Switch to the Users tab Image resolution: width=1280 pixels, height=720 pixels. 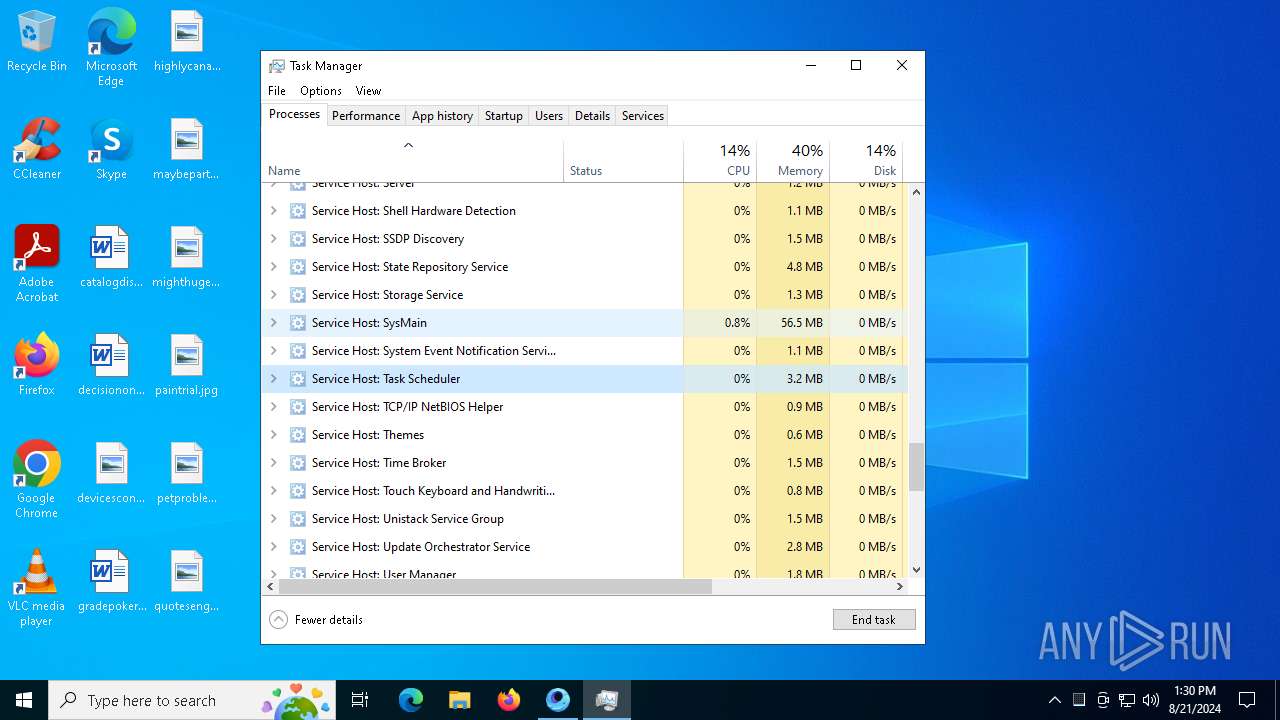[549, 116]
